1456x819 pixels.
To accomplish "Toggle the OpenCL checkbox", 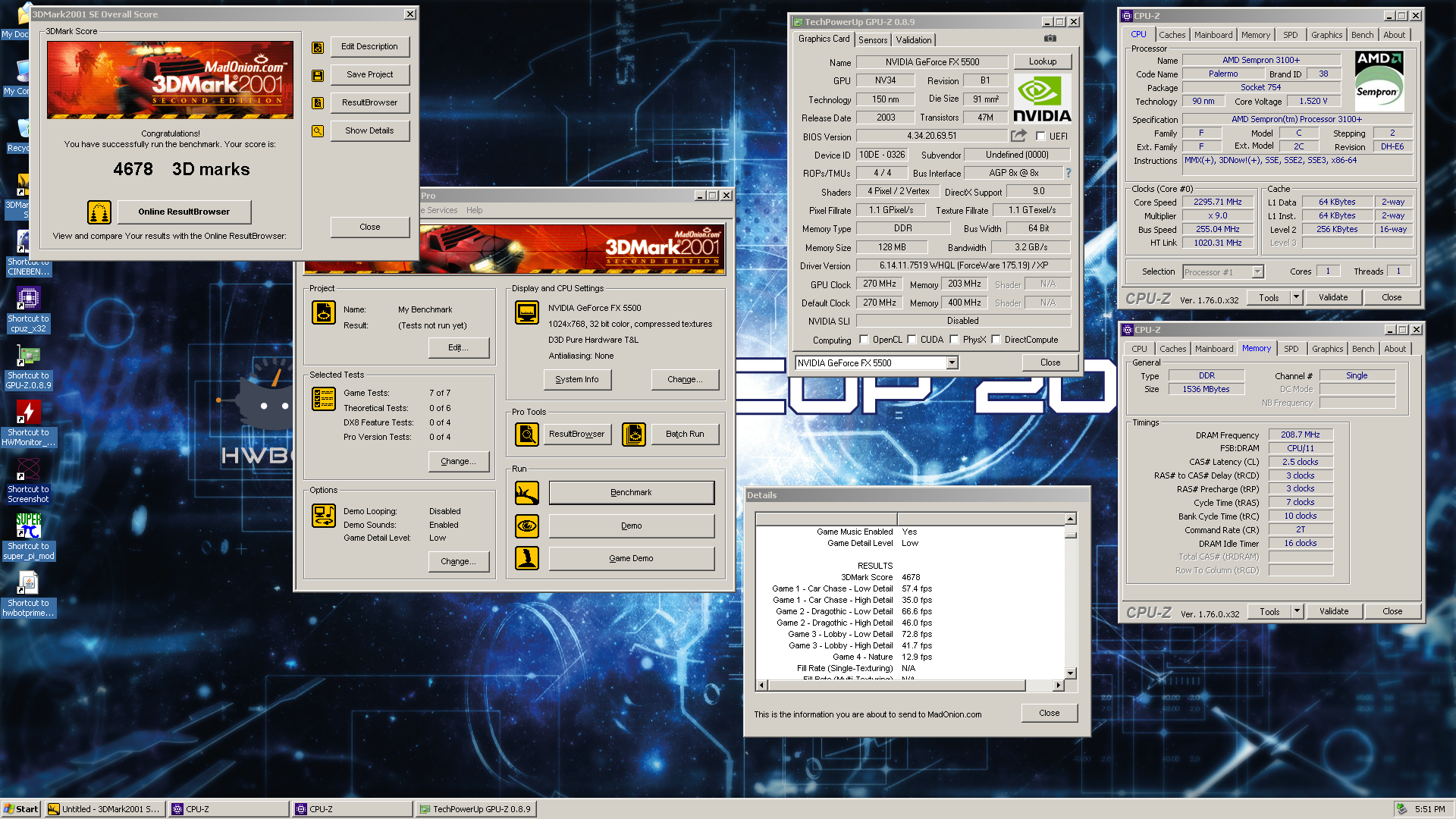I will [864, 340].
